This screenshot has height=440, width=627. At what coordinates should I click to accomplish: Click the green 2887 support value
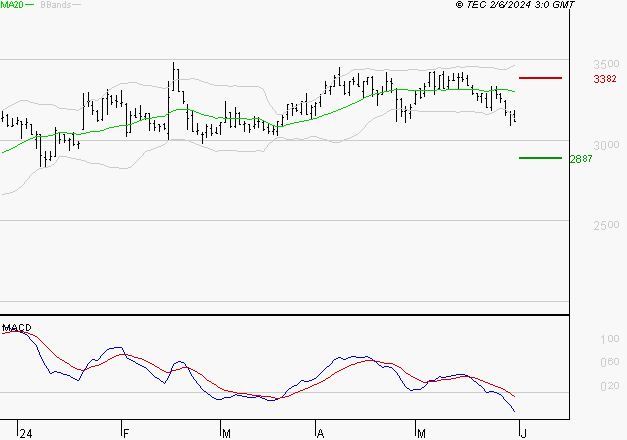(581, 159)
